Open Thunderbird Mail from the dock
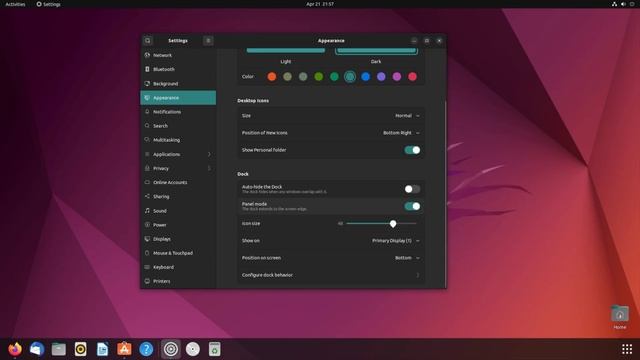This screenshot has height=360, width=640. (37, 349)
